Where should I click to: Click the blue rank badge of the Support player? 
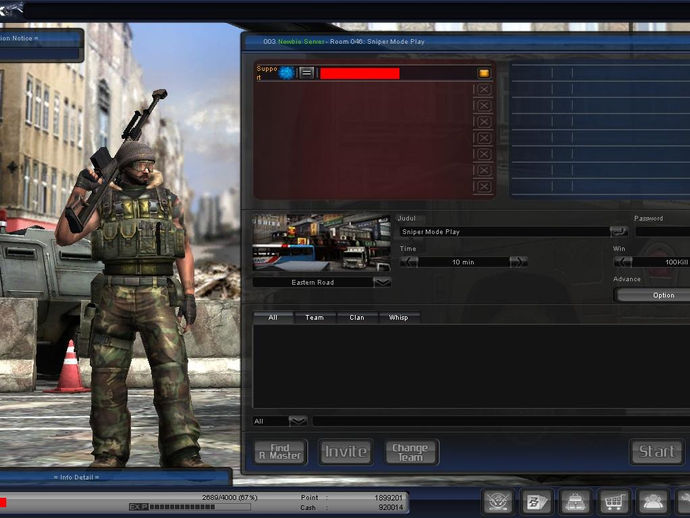[x=286, y=73]
